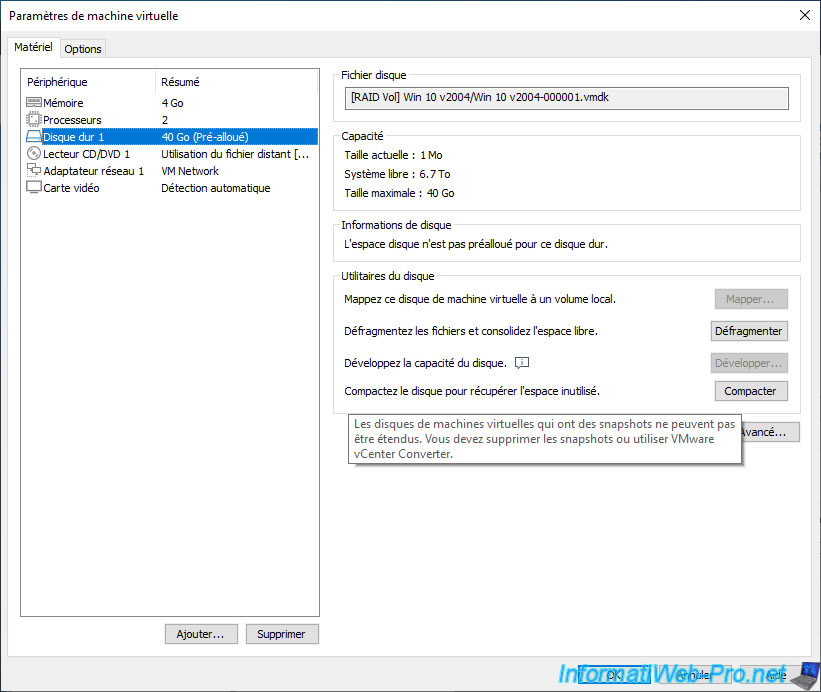Viewport: 821px width, 692px height.
Task: Select the Carte vidéo row
Action: (x=100, y=188)
